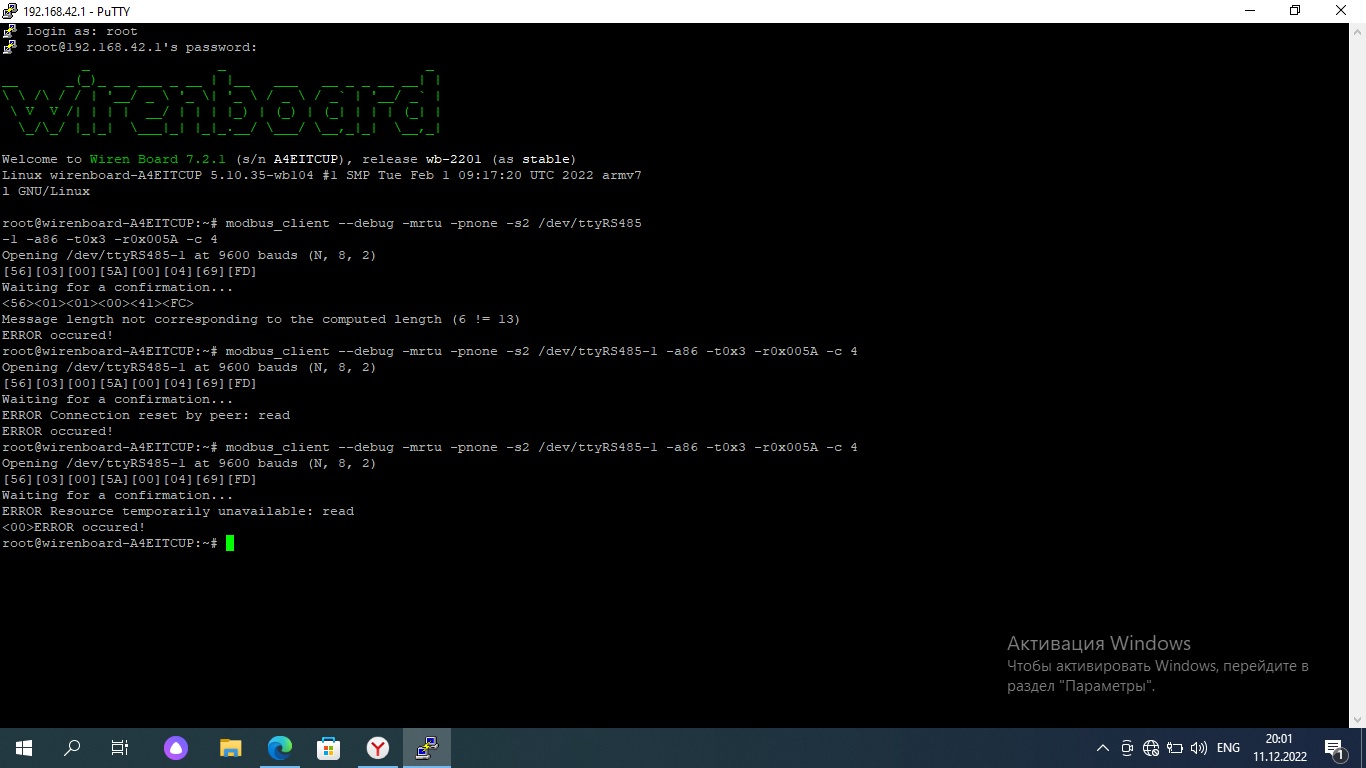1366x768 pixels.
Task: Open the notification center icon
Action: [x=1335, y=748]
